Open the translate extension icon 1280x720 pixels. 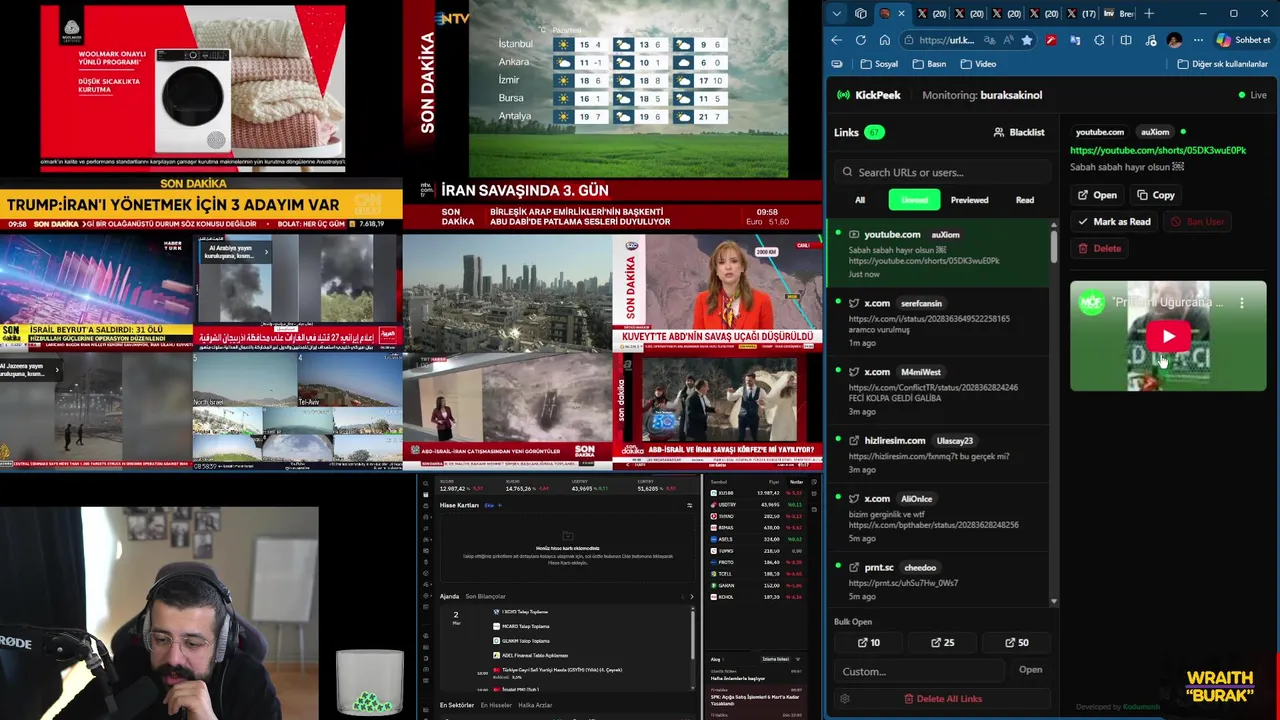click(1075, 40)
